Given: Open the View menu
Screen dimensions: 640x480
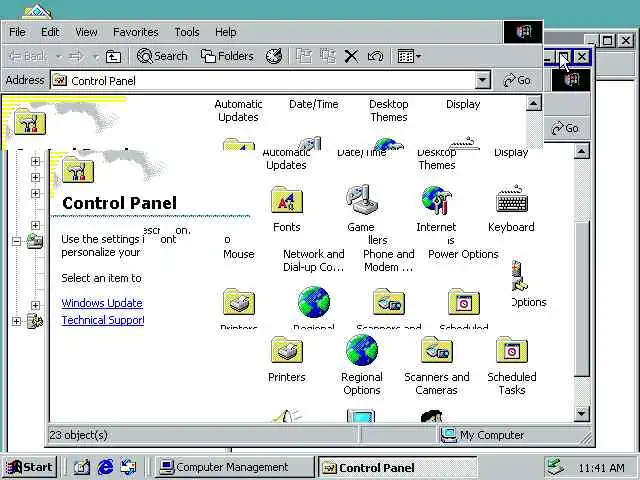Looking at the screenshot, I should tap(86, 32).
